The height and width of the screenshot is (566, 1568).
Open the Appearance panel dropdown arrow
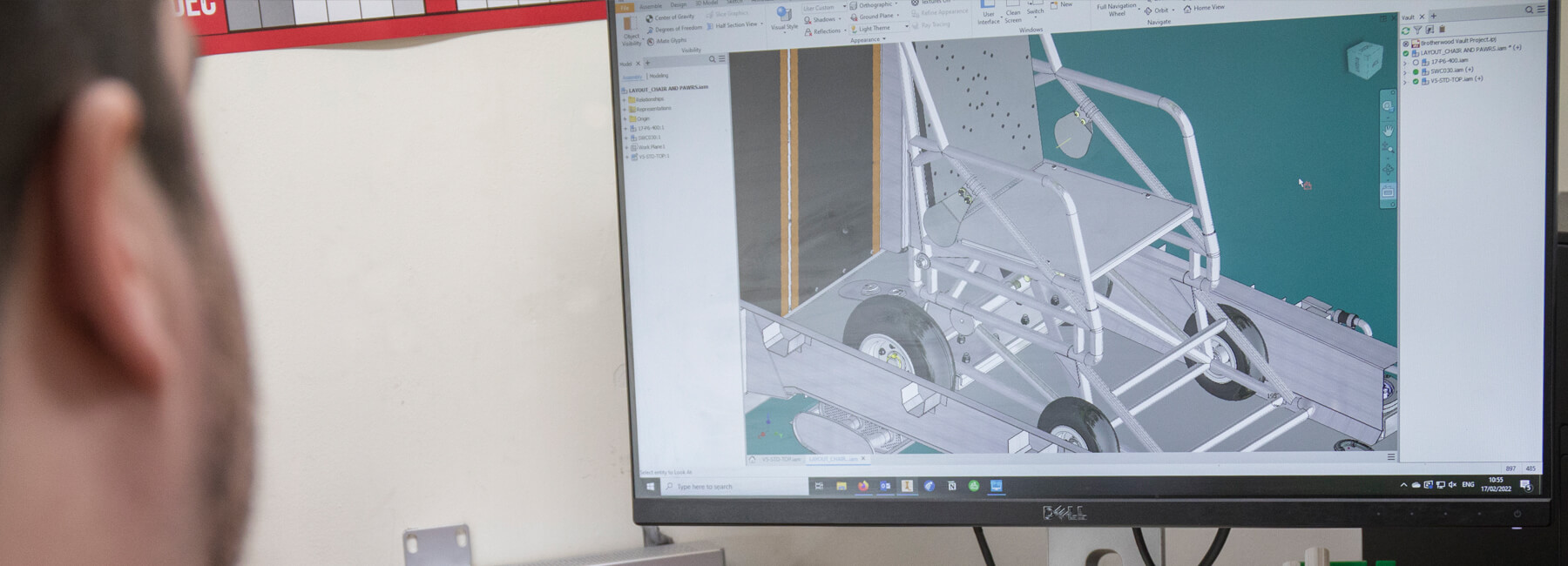[x=884, y=39]
